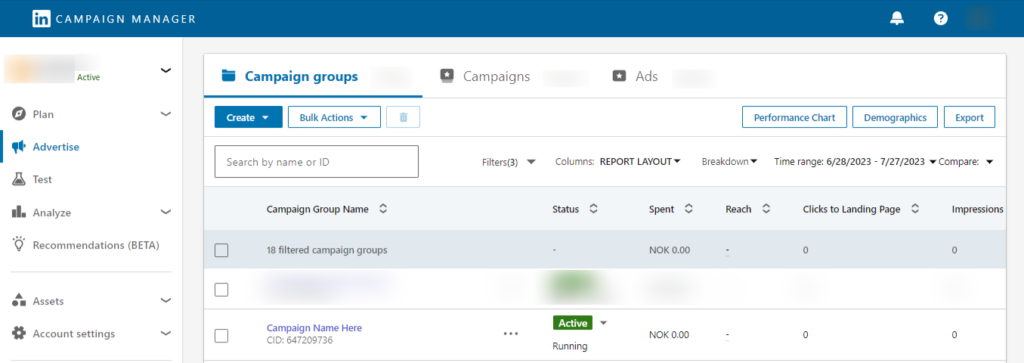The height and width of the screenshot is (363, 1024).
Task: Expand the Analyze section chevron
Action: click(x=166, y=212)
